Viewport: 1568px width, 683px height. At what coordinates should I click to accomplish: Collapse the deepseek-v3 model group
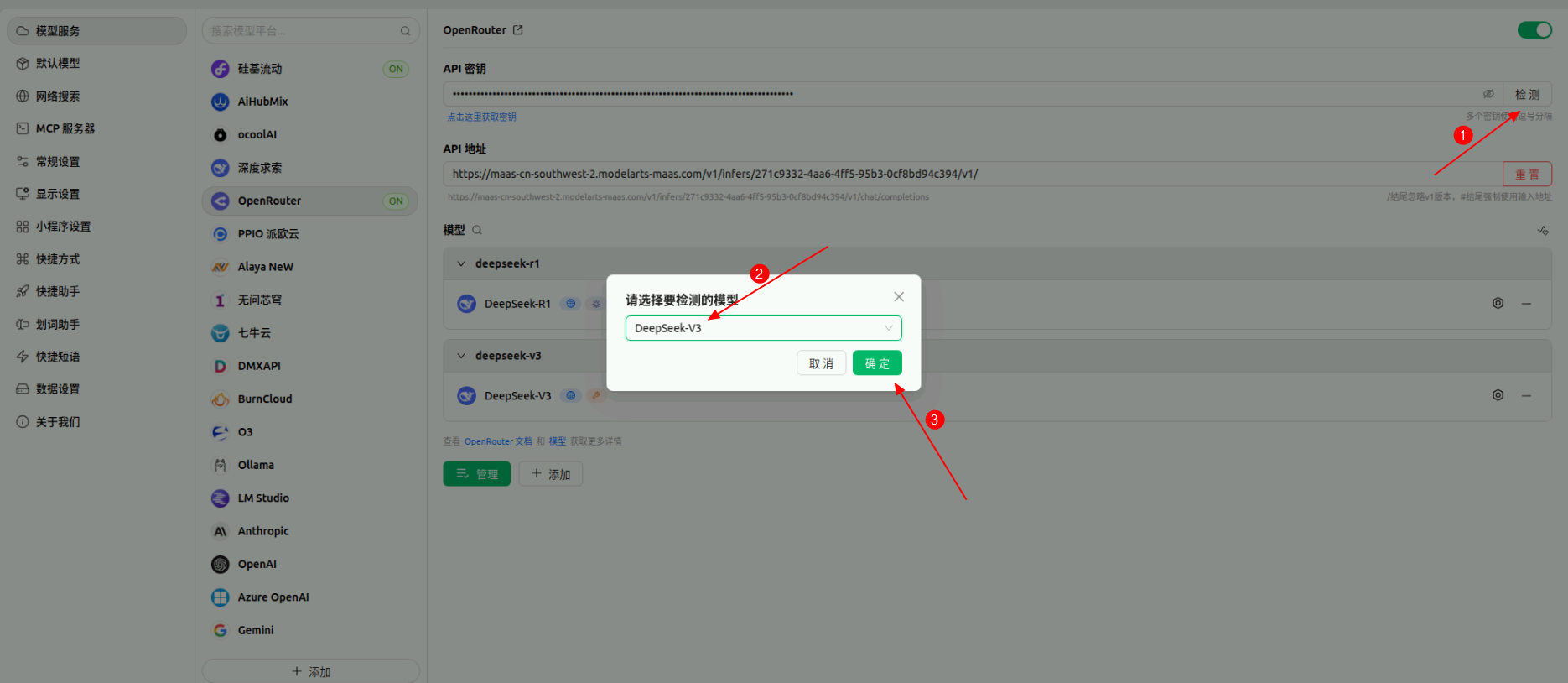tap(461, 356)
